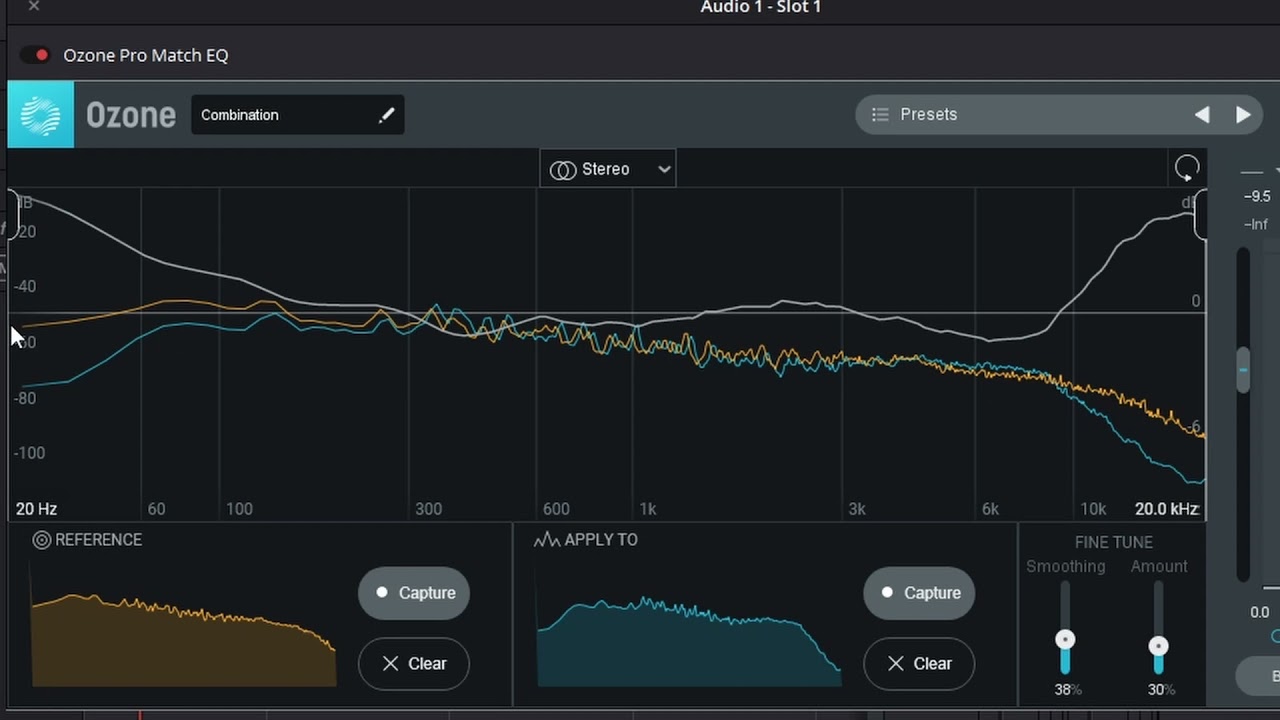This screenshot has width=1280, height=720.
Task: Click the 0.0 gain value readout
Action: coord(1259,612)
